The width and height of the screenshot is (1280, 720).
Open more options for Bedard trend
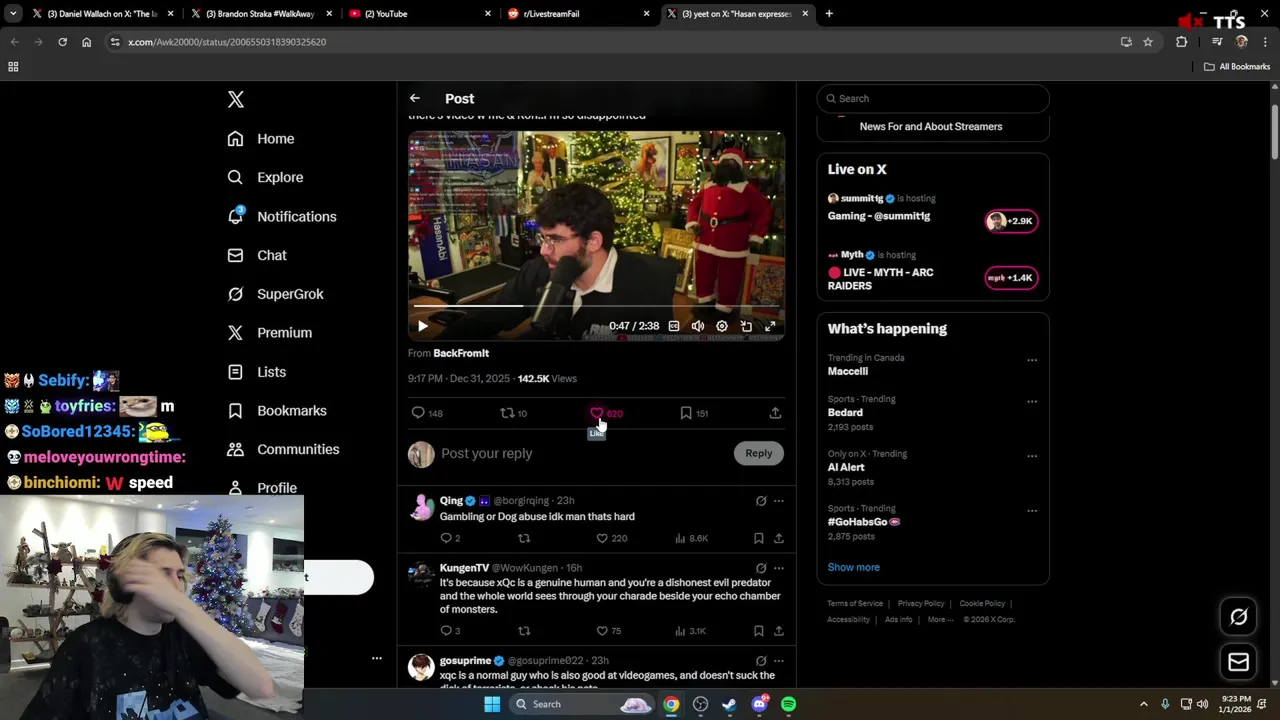pos(1032,401)
